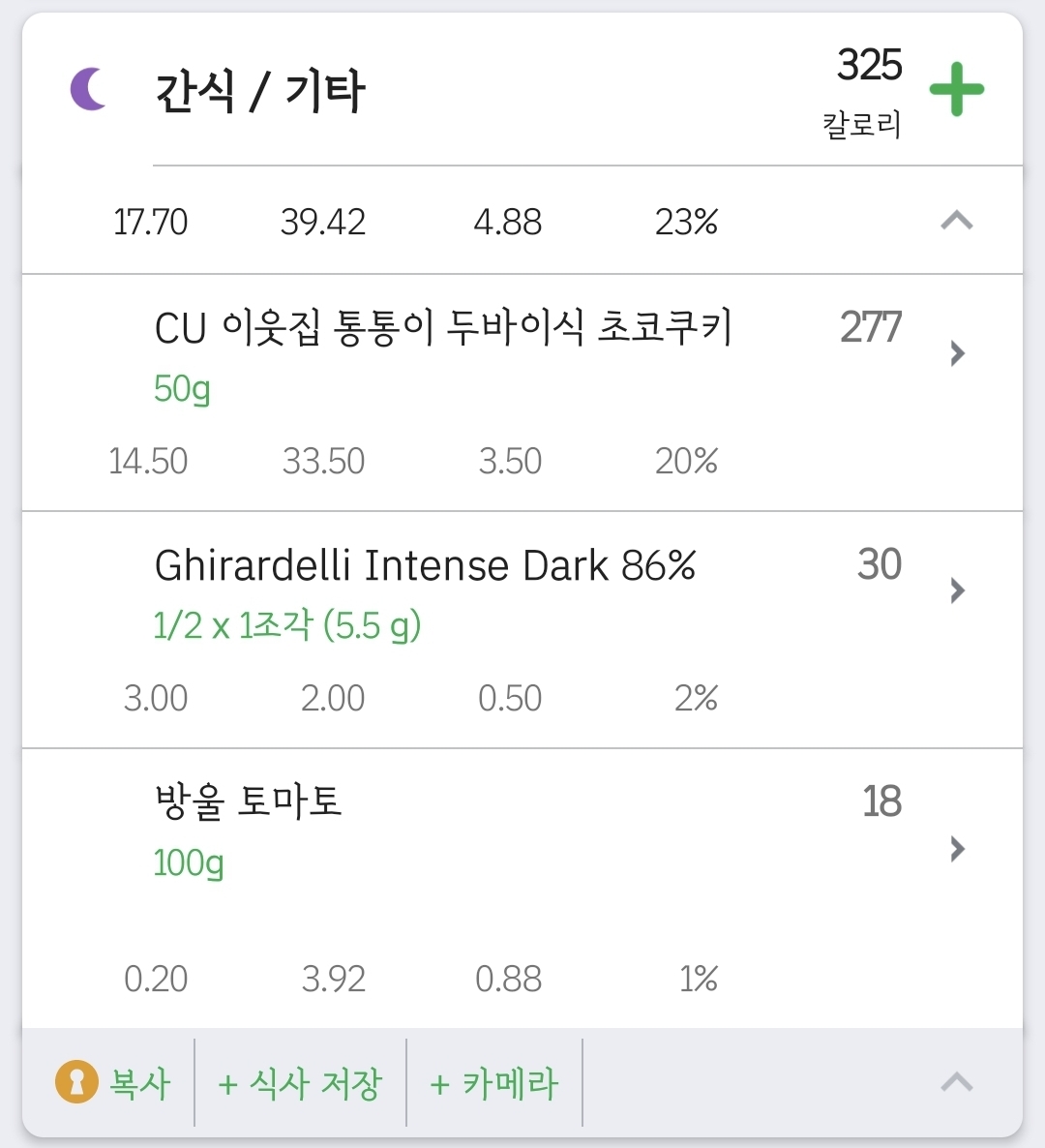Tap the 325 칼로리 total
The width and height of the screenshot is (1045, 1148).
[x=867, y=90]
